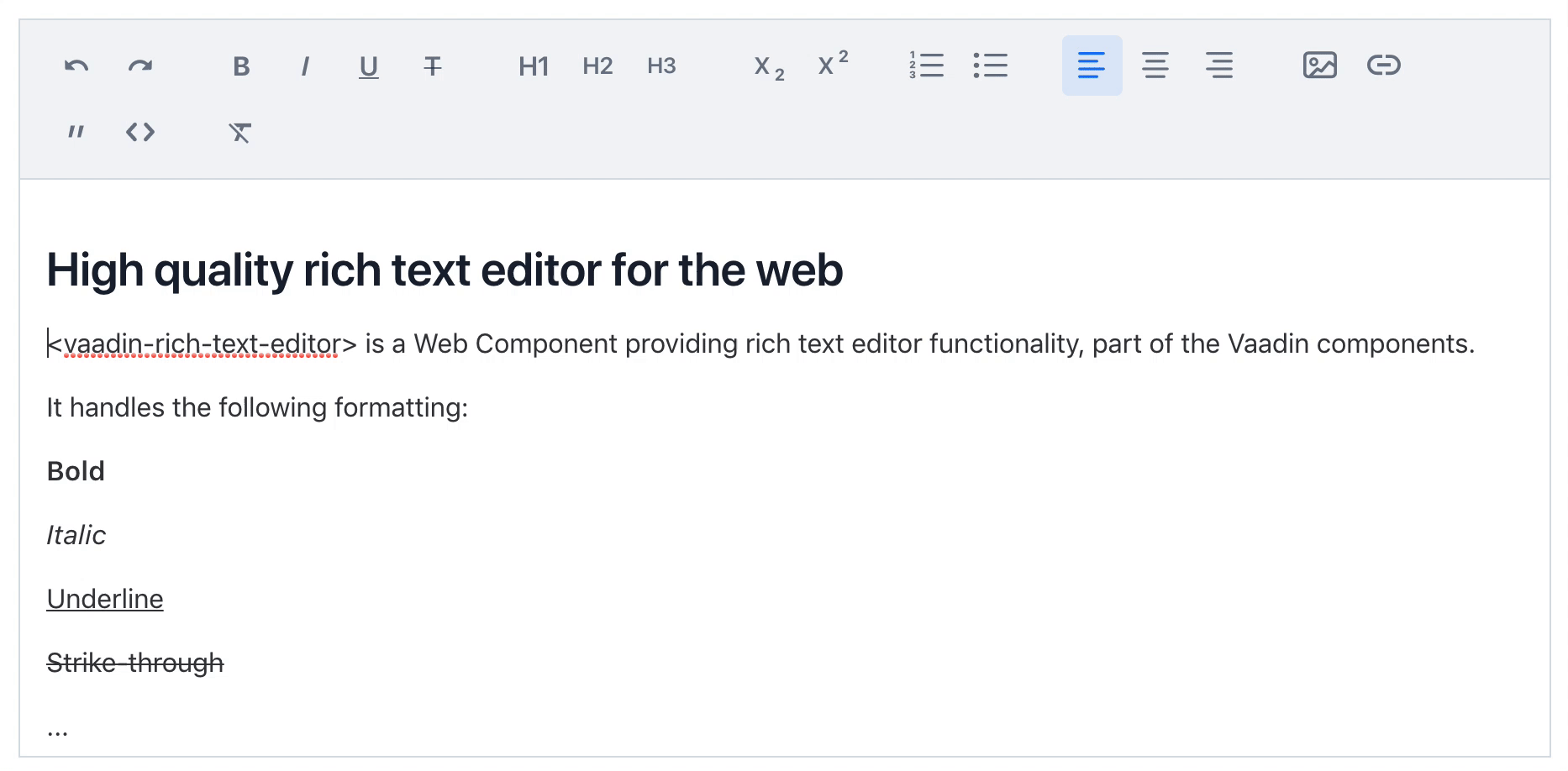Center align the text

(x=1155, y=66)
